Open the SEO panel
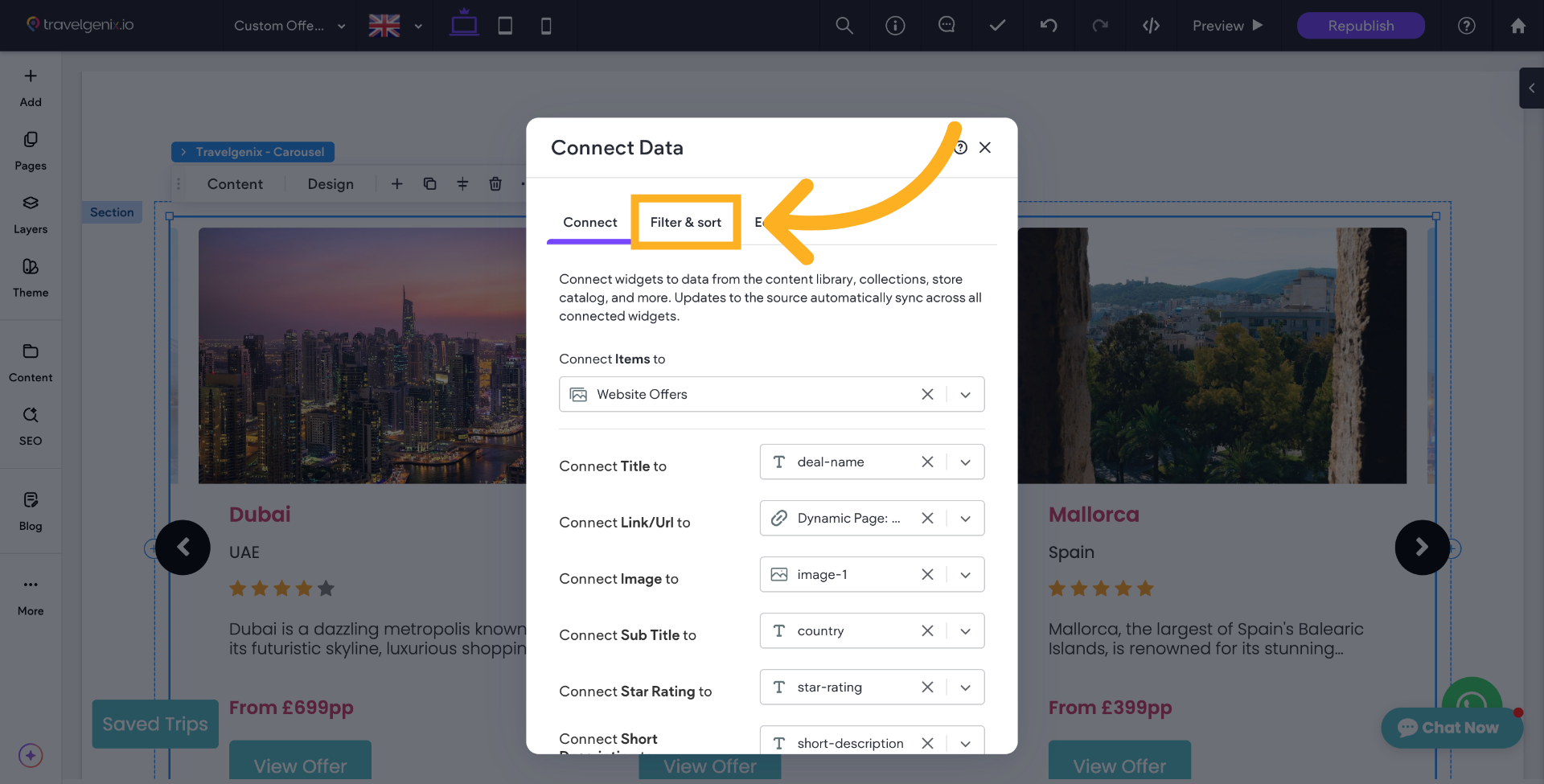1544x784 pixels. click(31, 425)
